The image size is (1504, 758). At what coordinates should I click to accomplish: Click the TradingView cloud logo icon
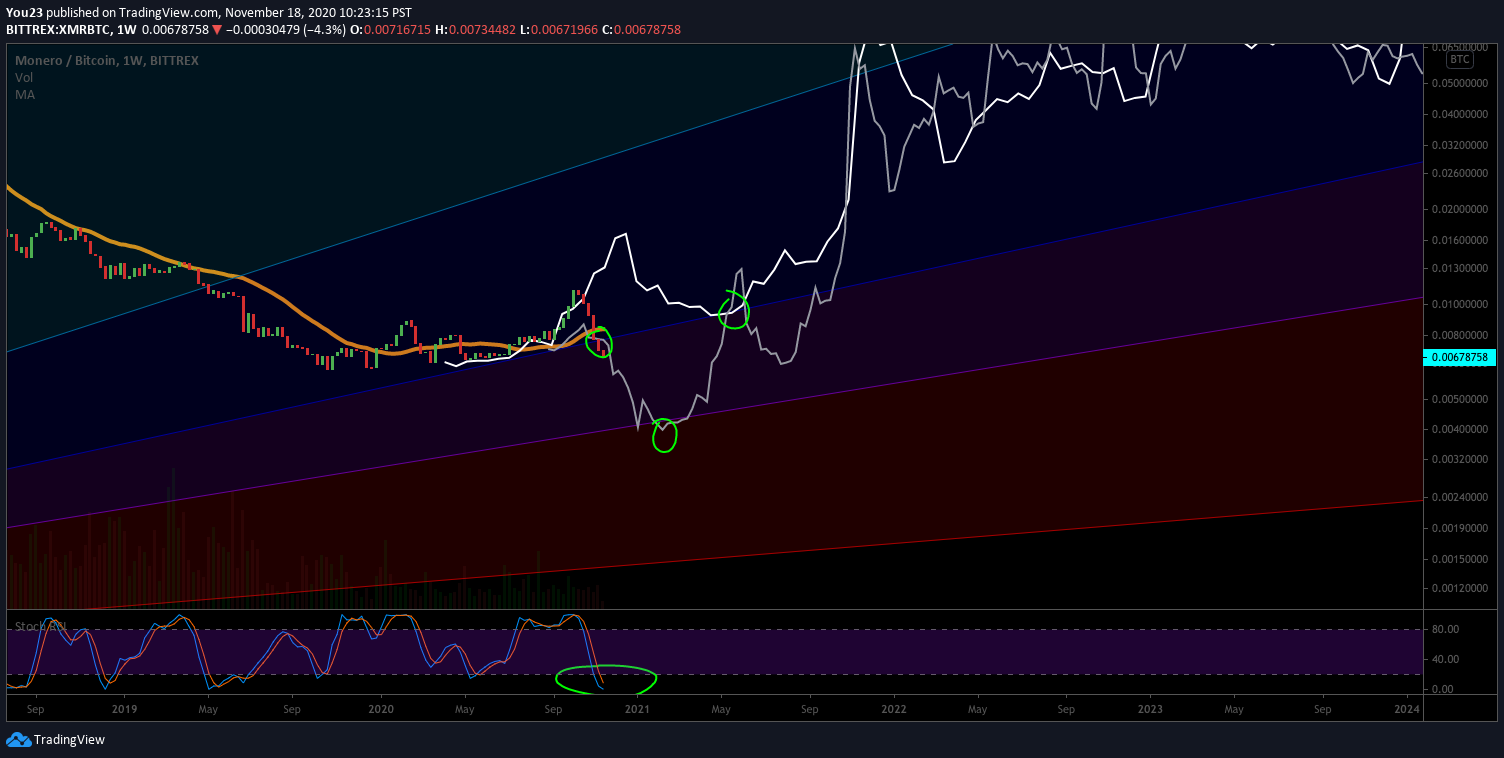[x=17, y=740]
